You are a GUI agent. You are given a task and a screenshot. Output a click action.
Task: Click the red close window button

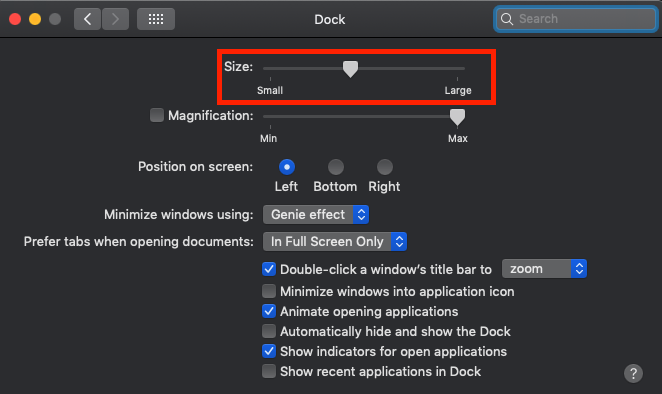click(15, 19)
